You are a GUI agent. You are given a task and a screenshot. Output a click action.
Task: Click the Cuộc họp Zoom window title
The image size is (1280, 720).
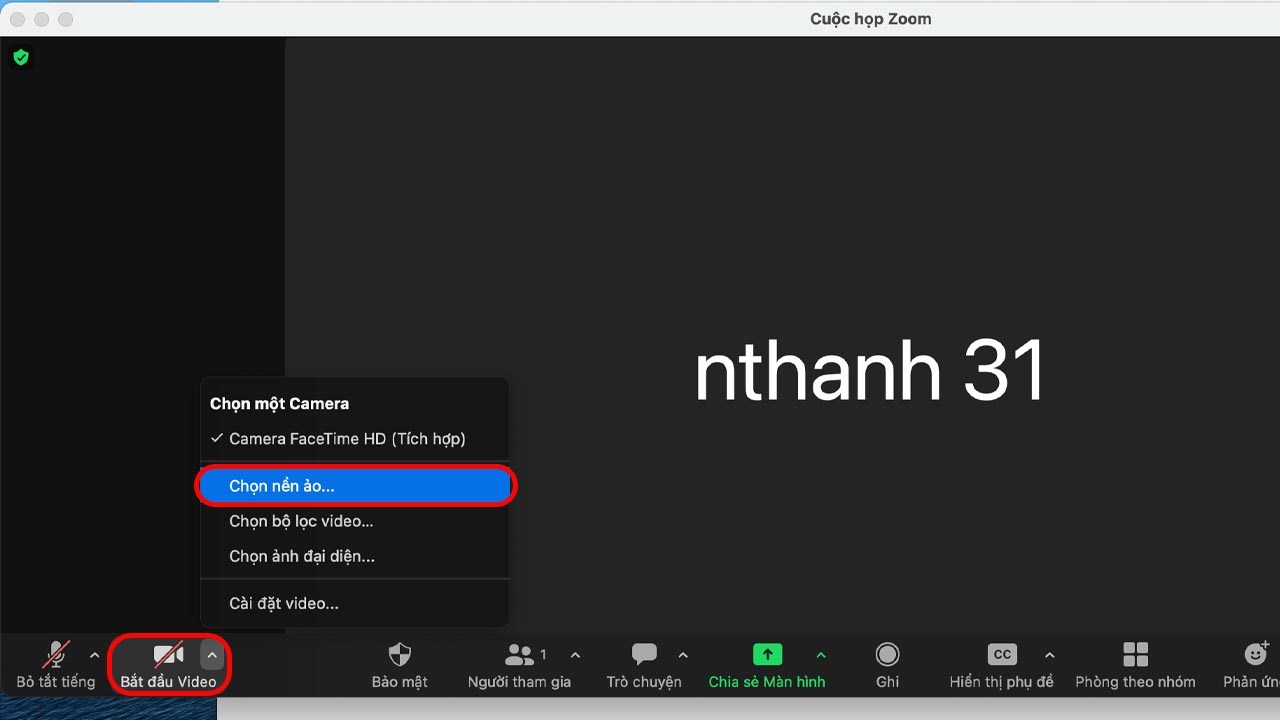[870, 19]
